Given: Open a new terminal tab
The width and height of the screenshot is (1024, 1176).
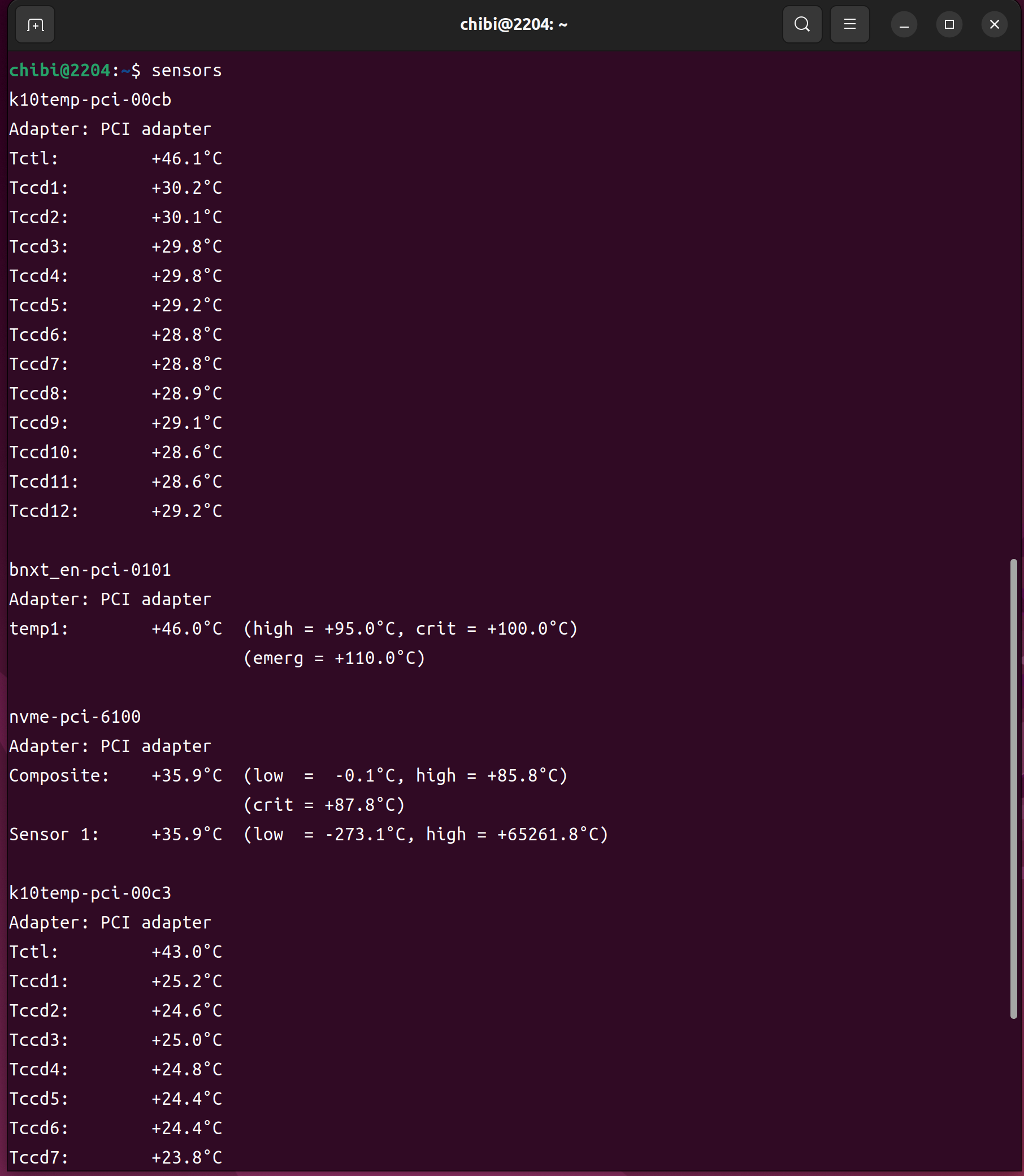Looking at the screenshot, I should [x=35, y=24].
